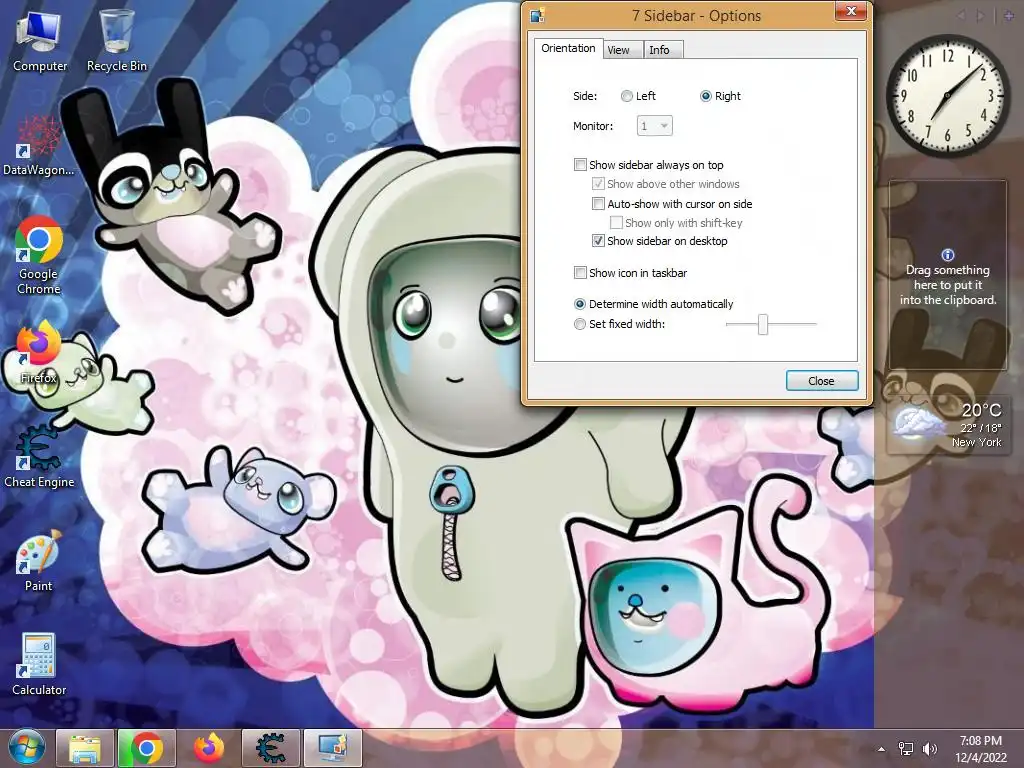This screenshot has height=768, width=1024.
Task: Select the Cheat Engine desktop shortcut
Action: click(39, 457)
